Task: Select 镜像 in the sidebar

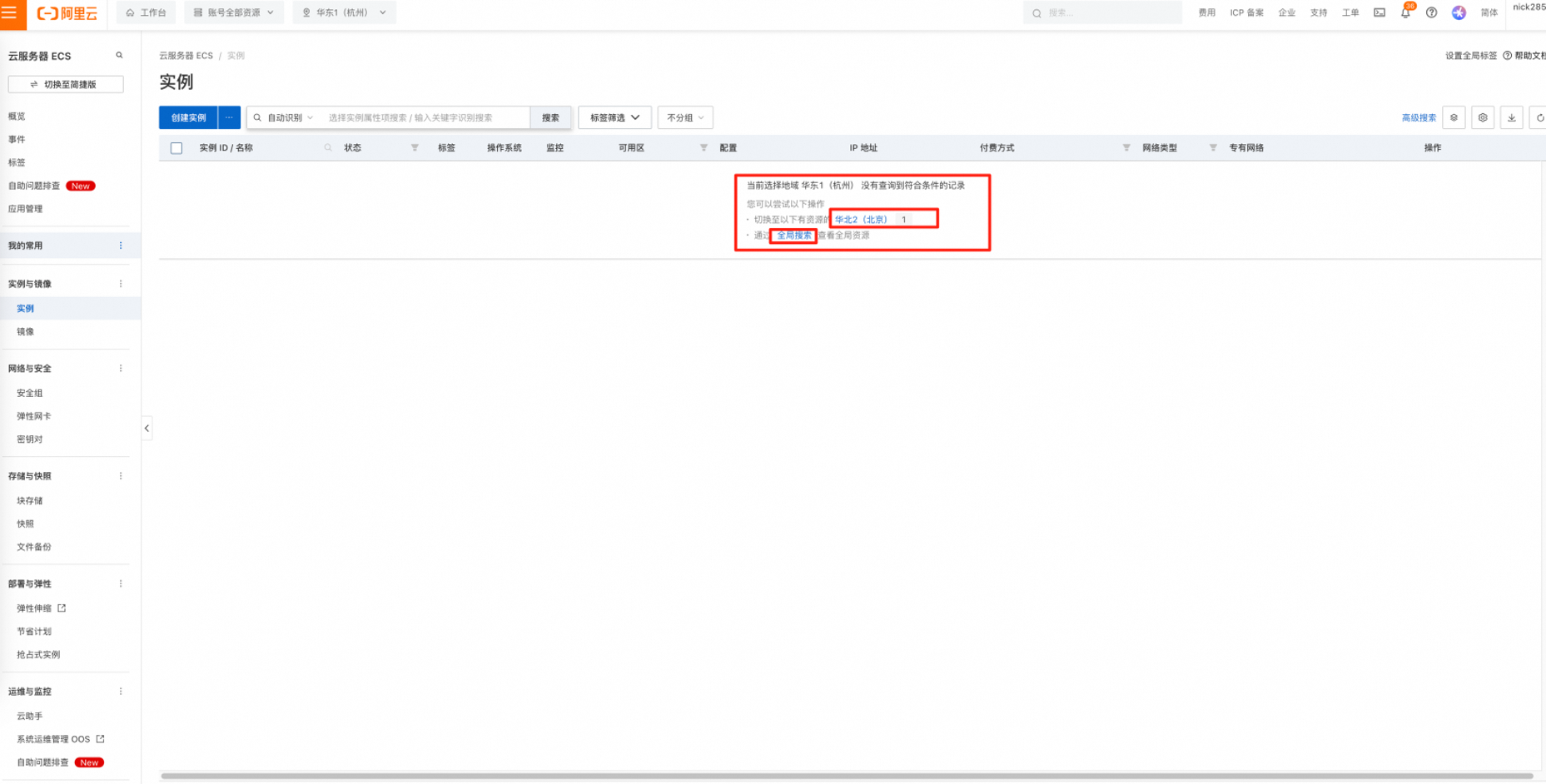Action: (25, 331)
